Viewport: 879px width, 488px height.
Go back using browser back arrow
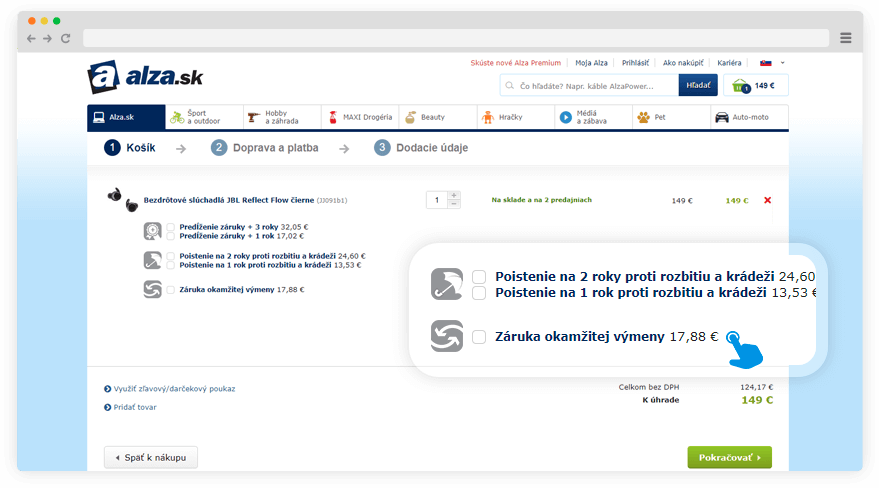[31, 38]
